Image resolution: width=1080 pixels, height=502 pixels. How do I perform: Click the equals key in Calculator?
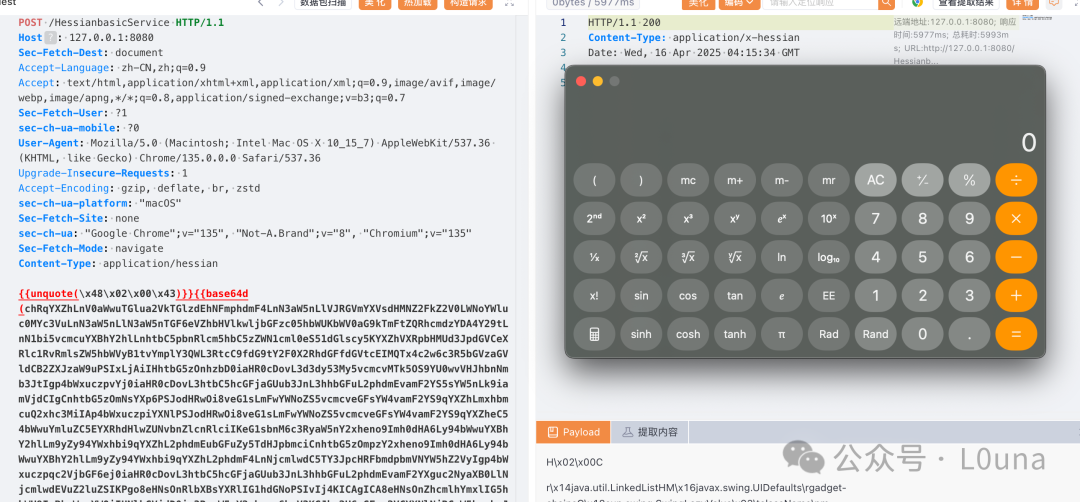[1016, 334]
